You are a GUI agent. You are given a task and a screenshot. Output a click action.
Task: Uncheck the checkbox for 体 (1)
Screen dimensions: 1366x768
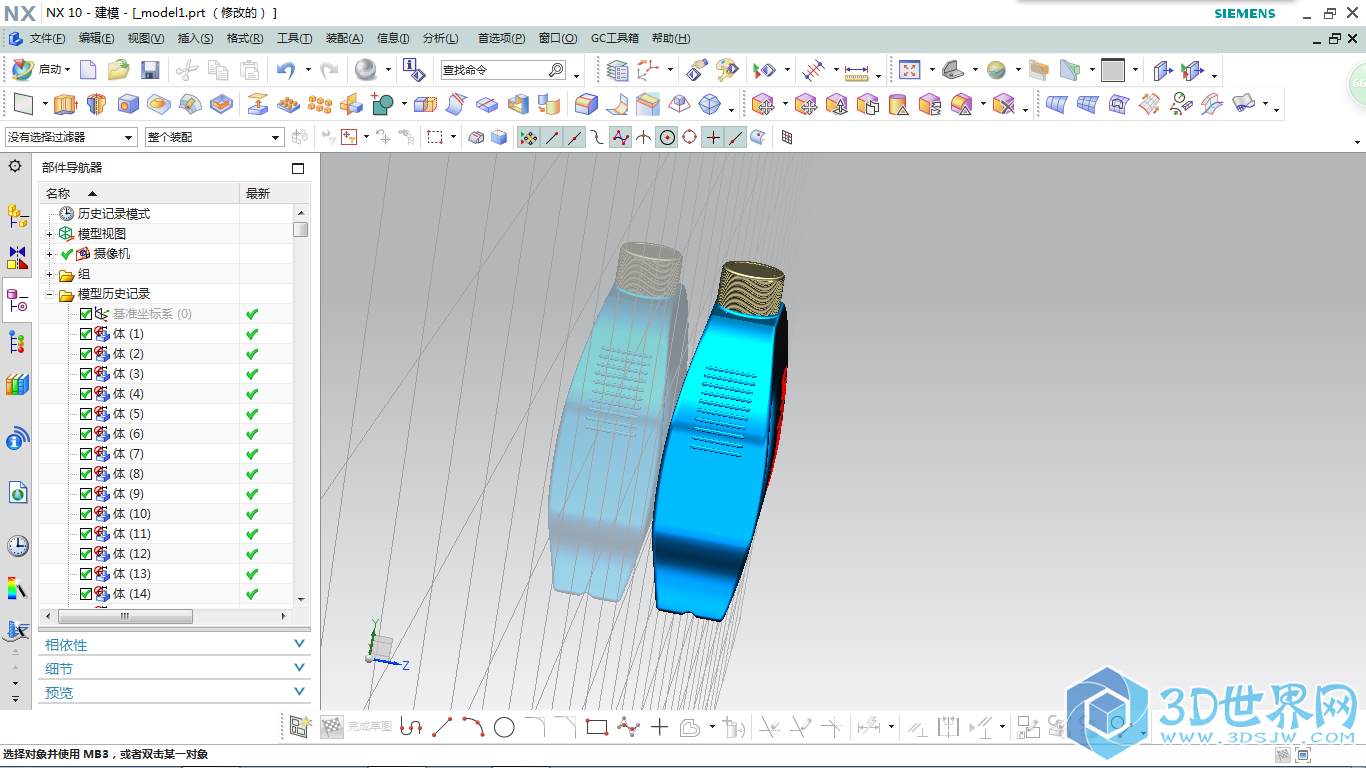[85, 334]
